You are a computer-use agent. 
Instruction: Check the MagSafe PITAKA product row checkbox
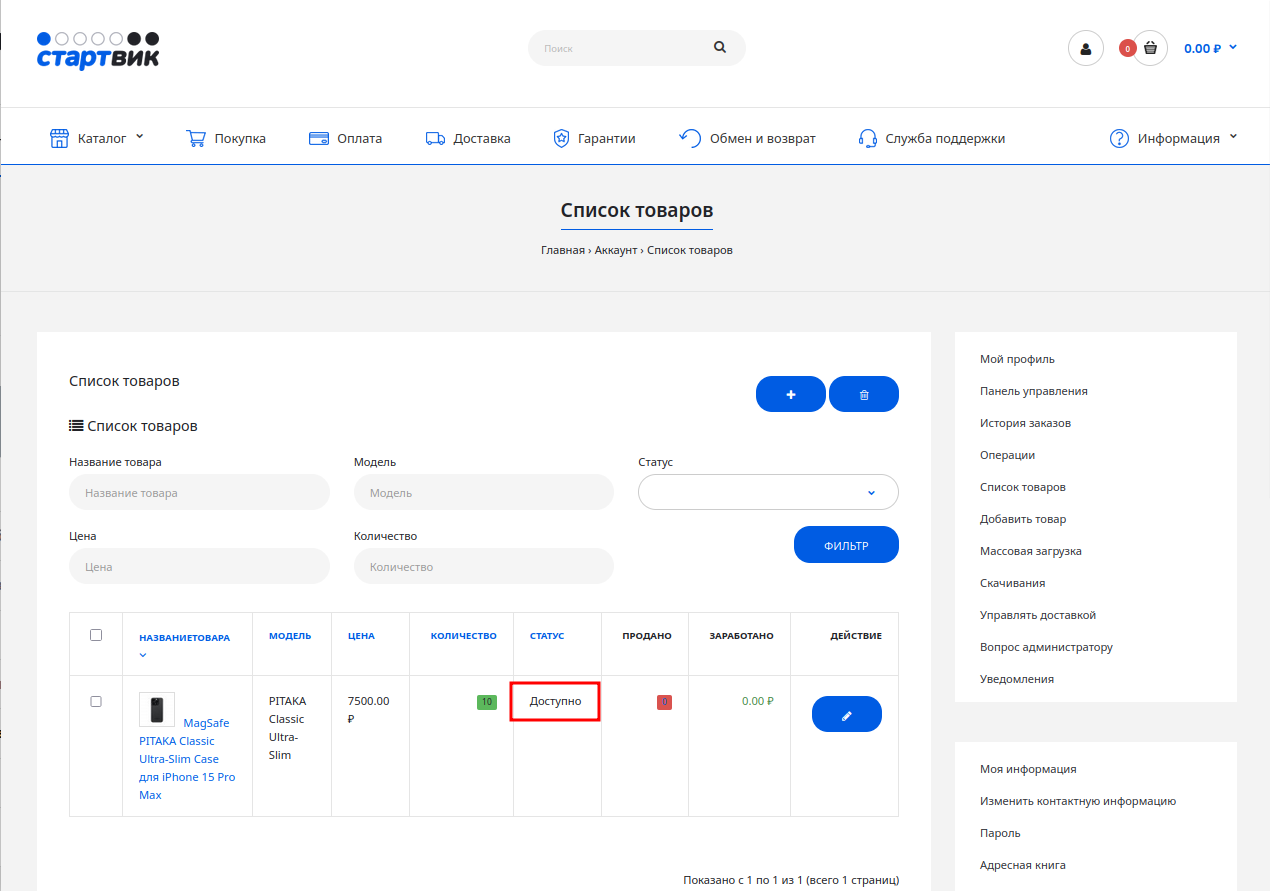pyautogui.click(x=96, y=701)
